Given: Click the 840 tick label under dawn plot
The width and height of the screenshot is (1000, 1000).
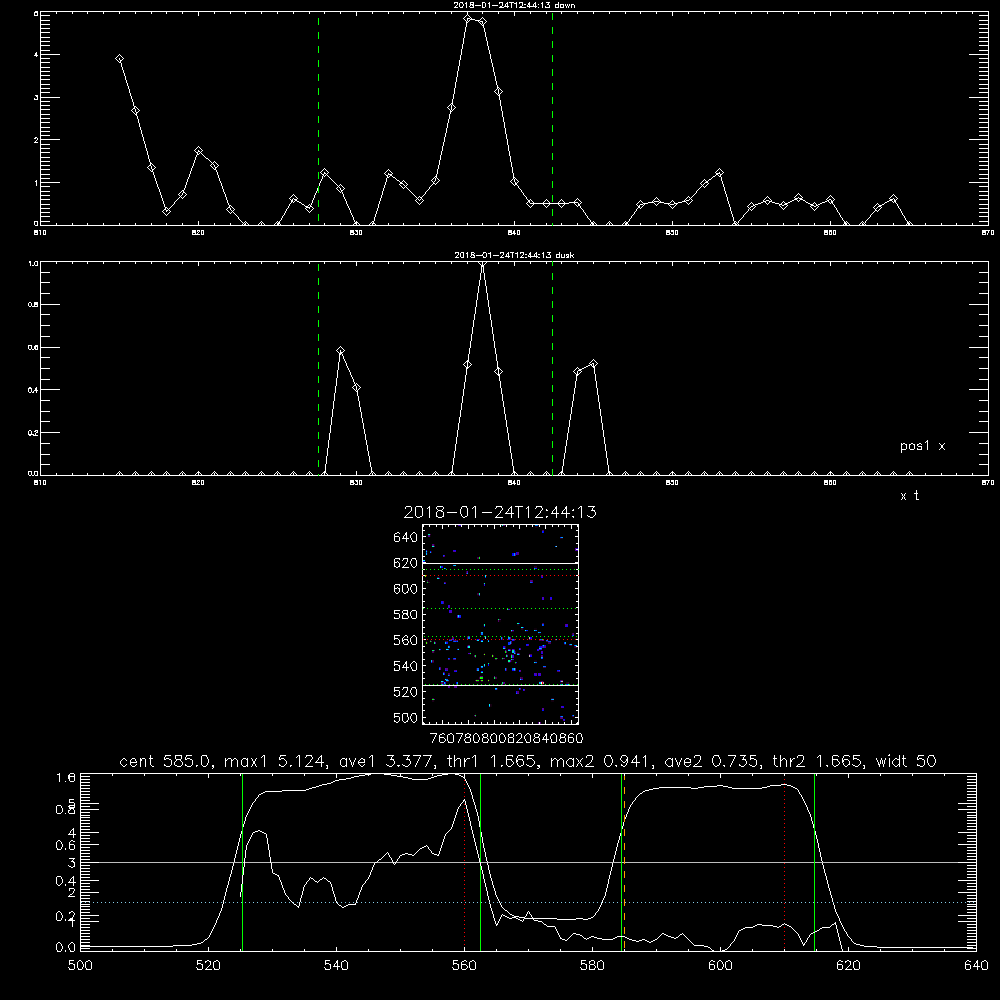Looking at the screenshot, I should (514, 233).
